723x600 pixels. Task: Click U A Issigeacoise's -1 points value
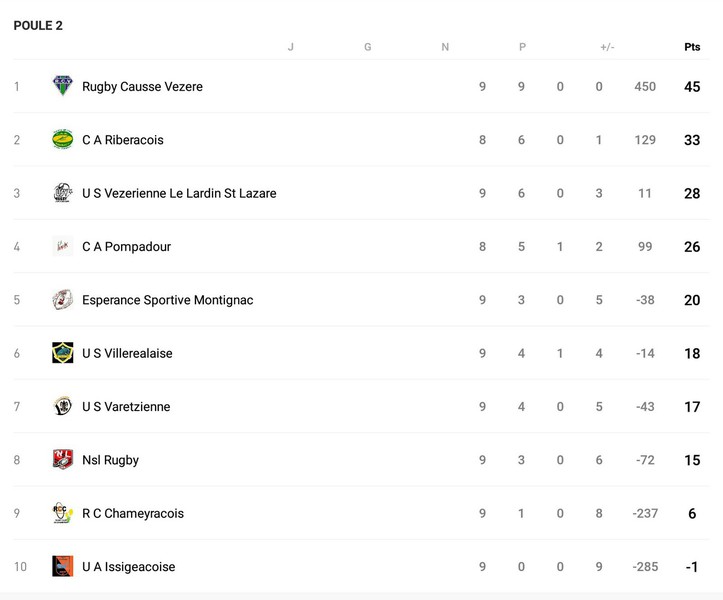[692, 567]
